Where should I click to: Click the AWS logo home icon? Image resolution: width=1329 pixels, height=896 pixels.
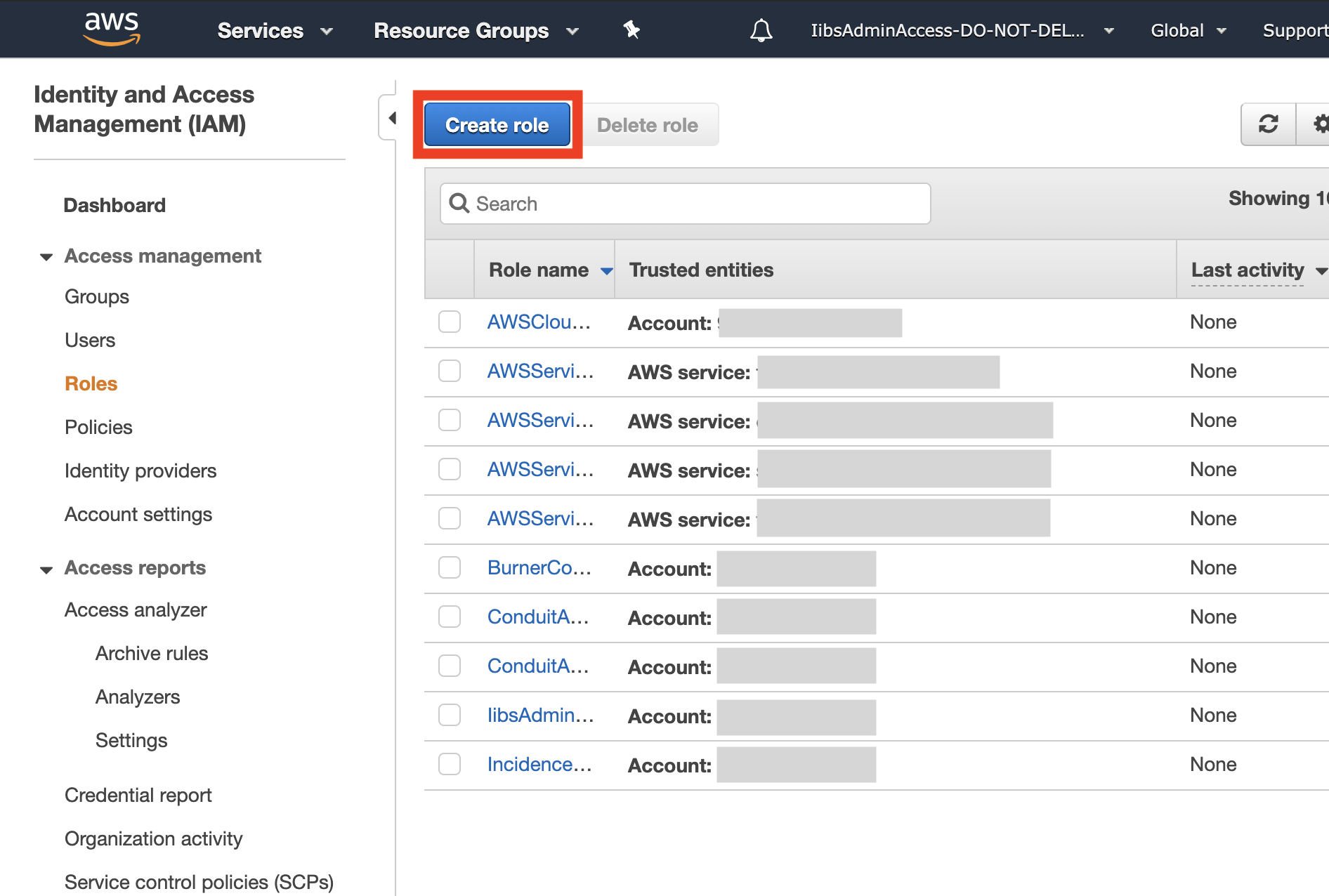tap(112, 29)
